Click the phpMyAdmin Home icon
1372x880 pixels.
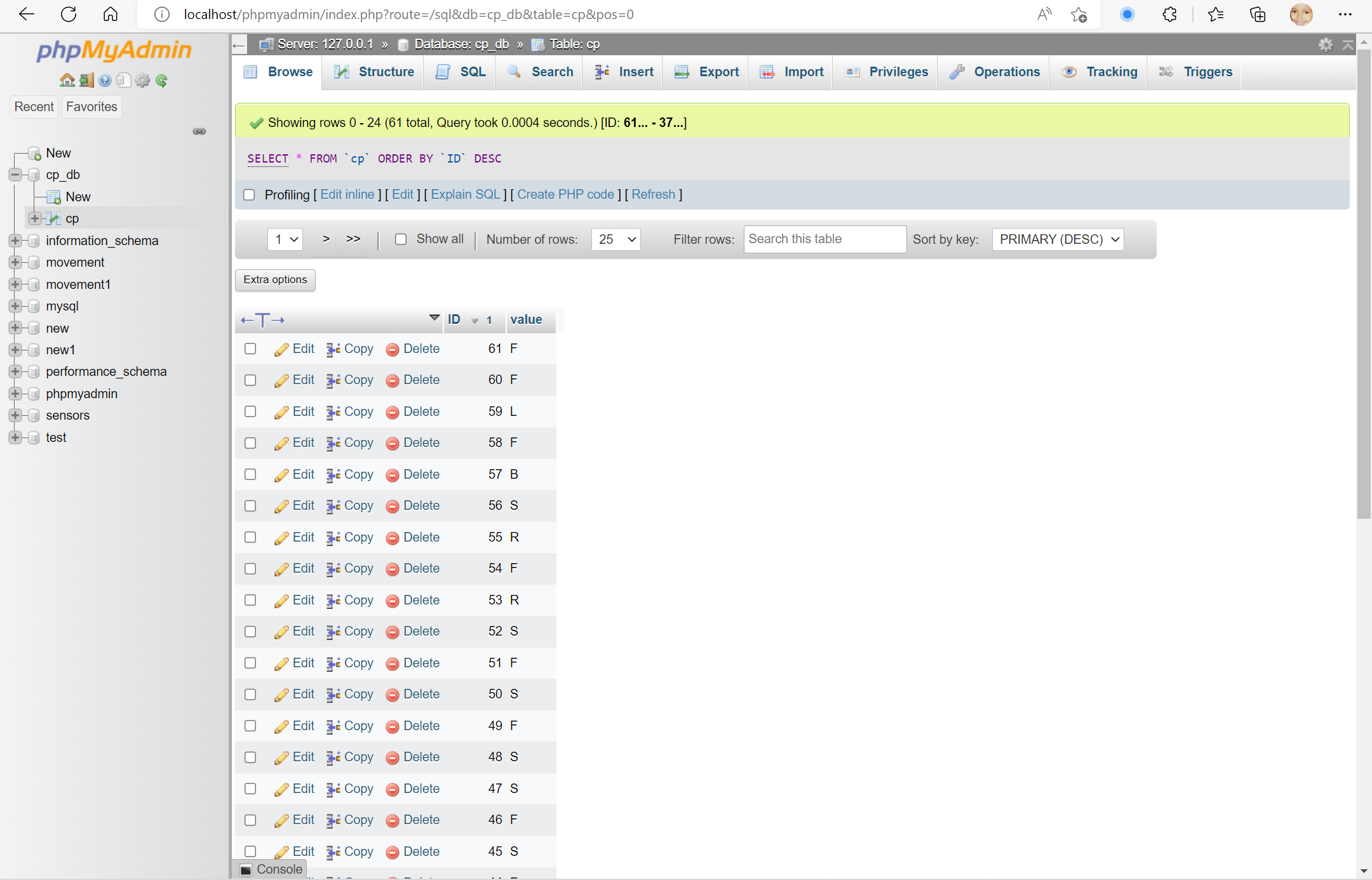tap(67, 80)
